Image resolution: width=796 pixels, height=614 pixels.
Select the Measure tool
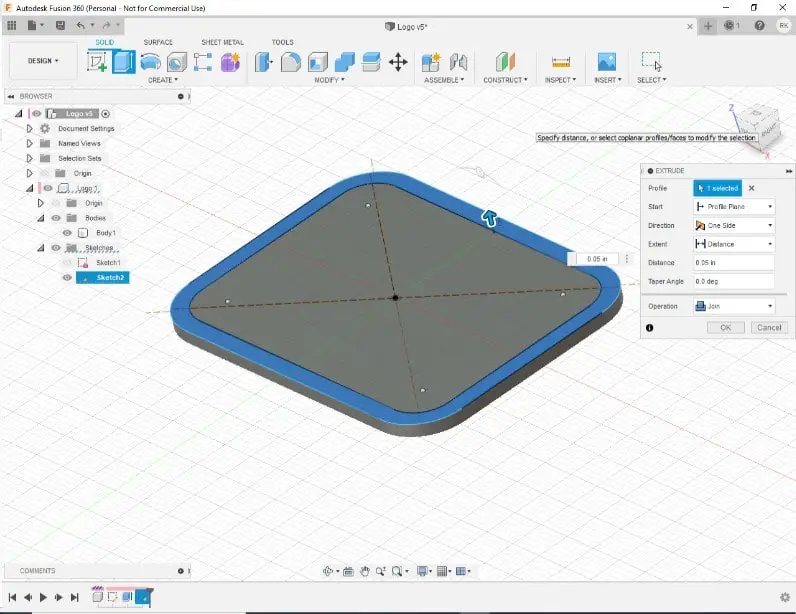pos(560,62)
